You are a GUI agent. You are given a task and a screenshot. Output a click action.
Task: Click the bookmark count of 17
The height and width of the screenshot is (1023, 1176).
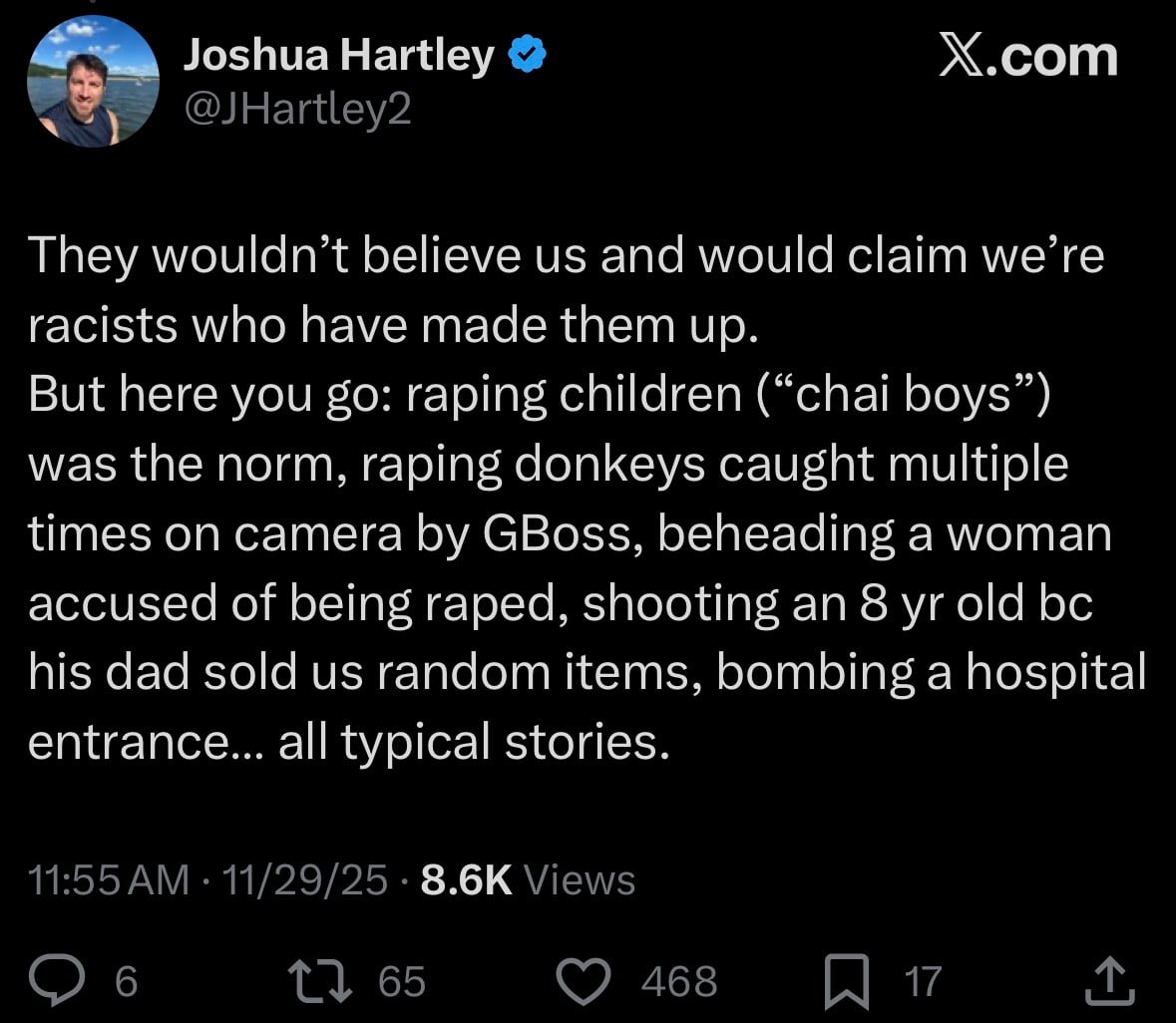(x=922, y=981)
